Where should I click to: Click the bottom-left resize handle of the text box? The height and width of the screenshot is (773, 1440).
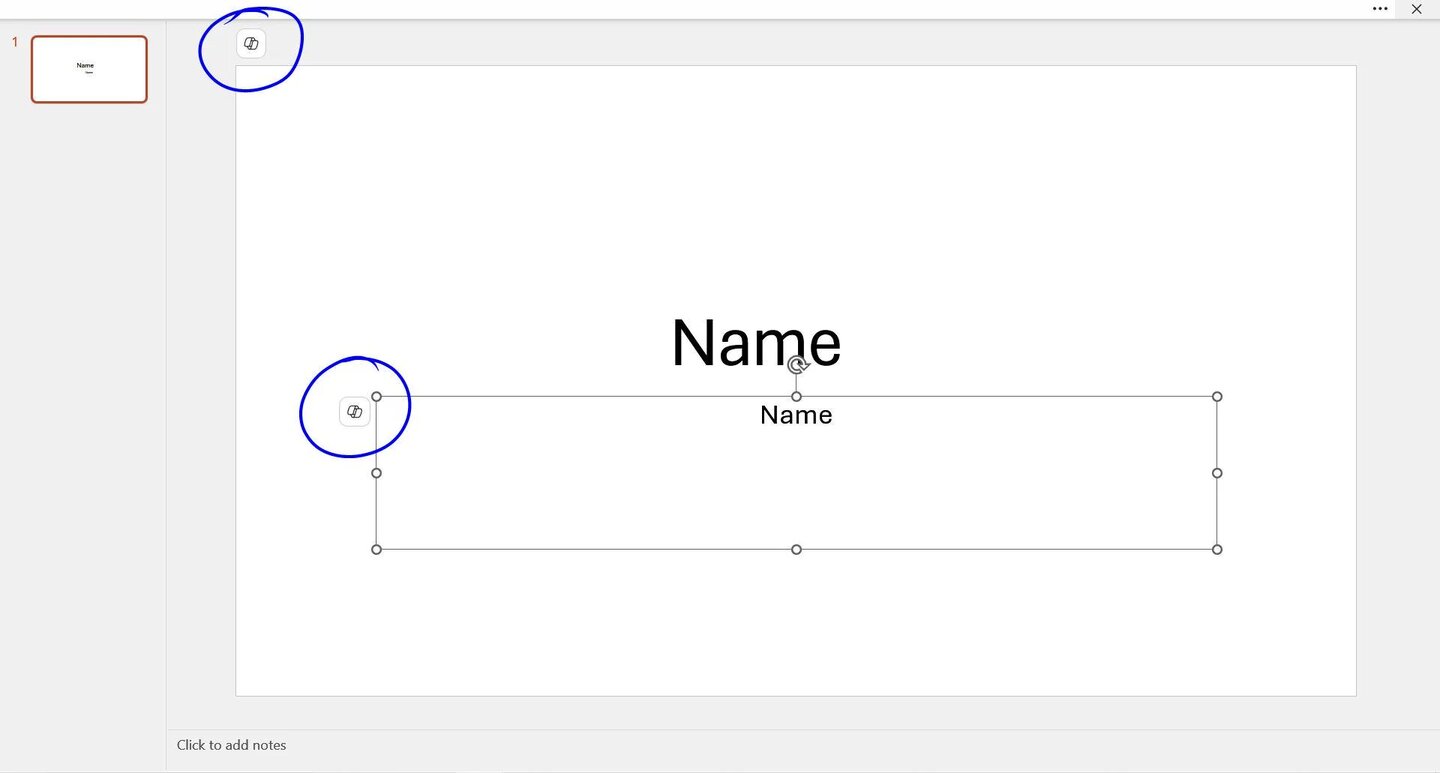[x=377, y=549]
